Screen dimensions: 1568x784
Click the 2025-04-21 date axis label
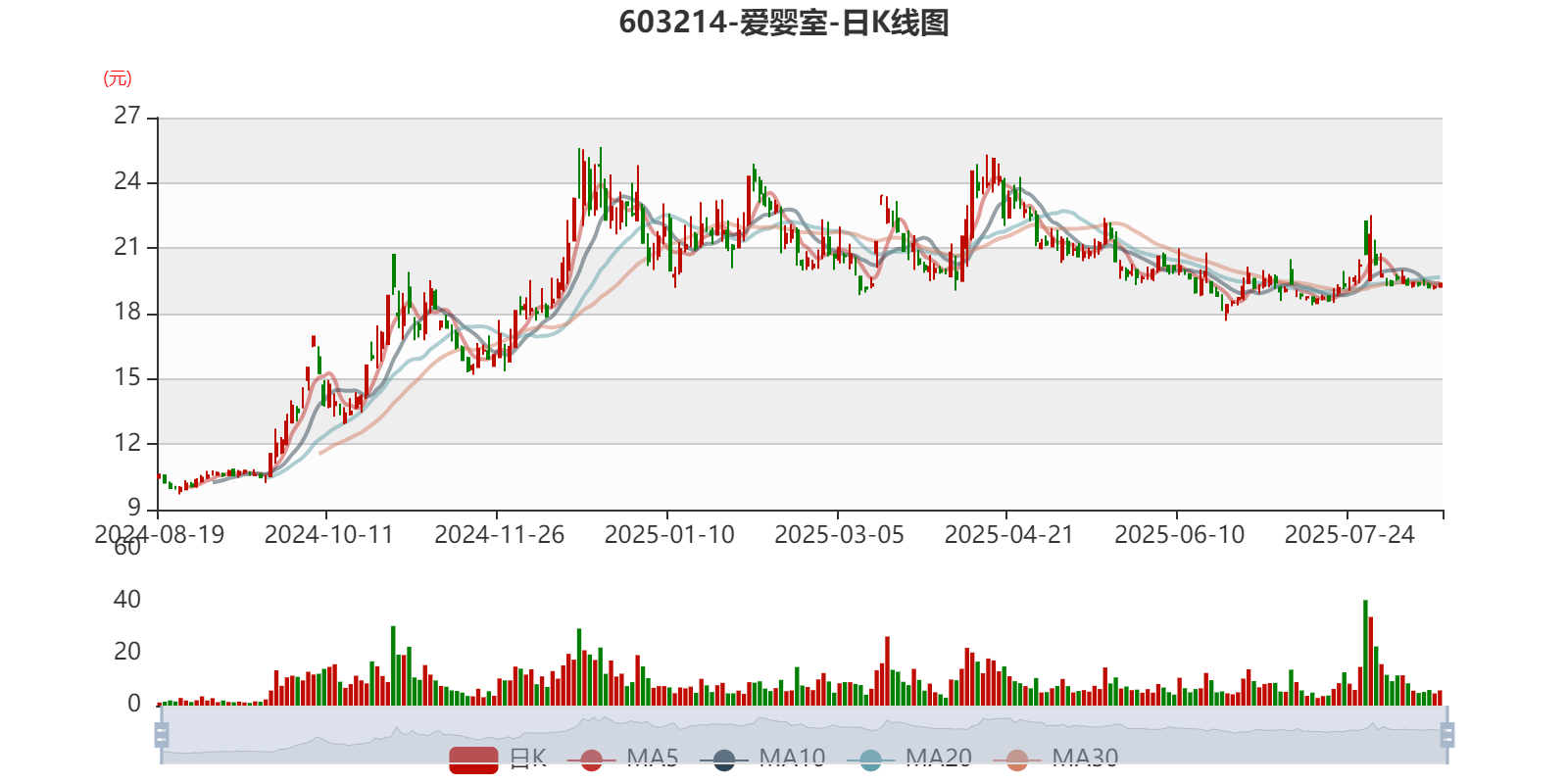[x=1008, y=534]
